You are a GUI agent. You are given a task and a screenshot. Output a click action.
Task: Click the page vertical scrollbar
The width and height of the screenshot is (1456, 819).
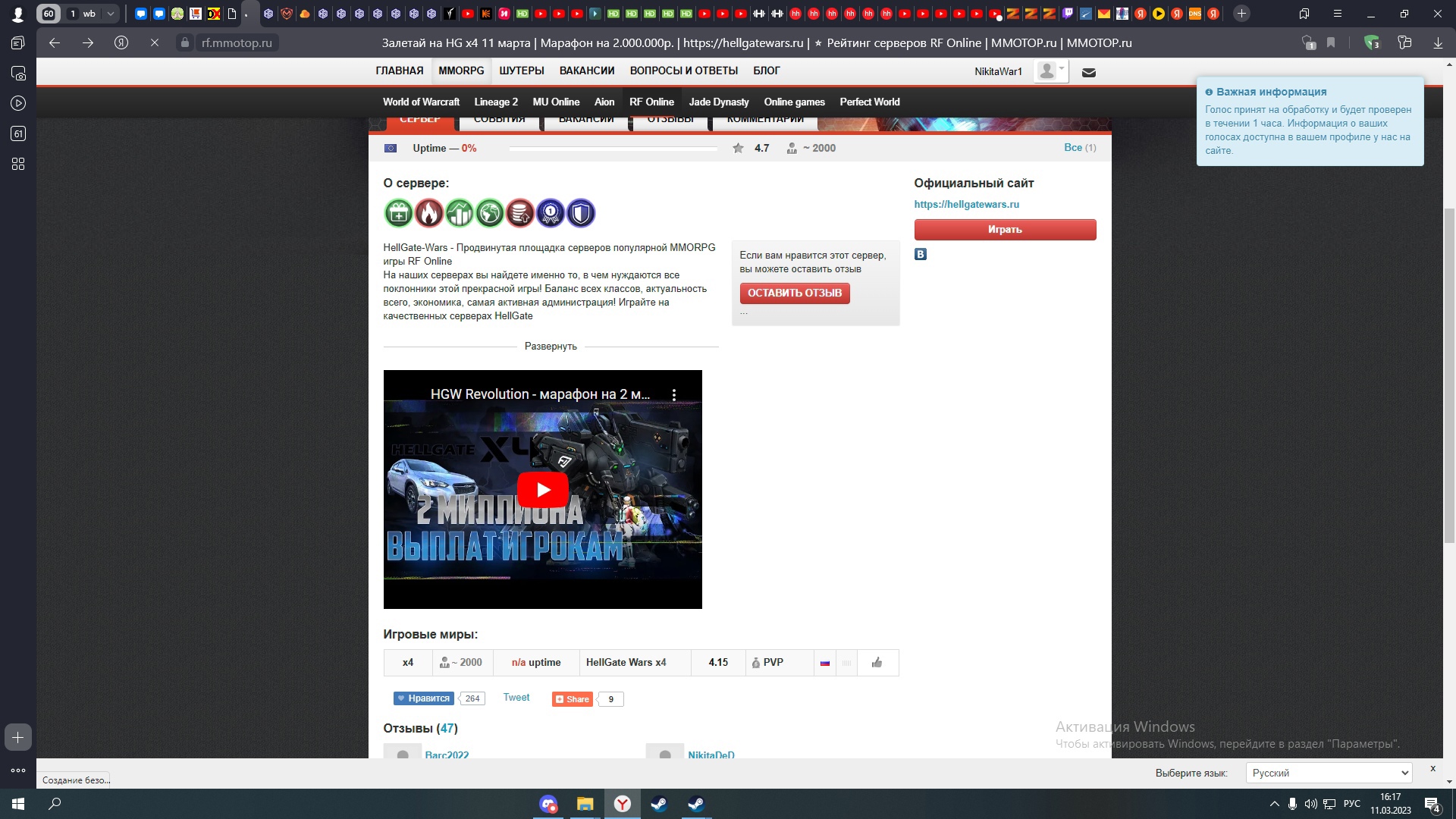click(1449, 375)
